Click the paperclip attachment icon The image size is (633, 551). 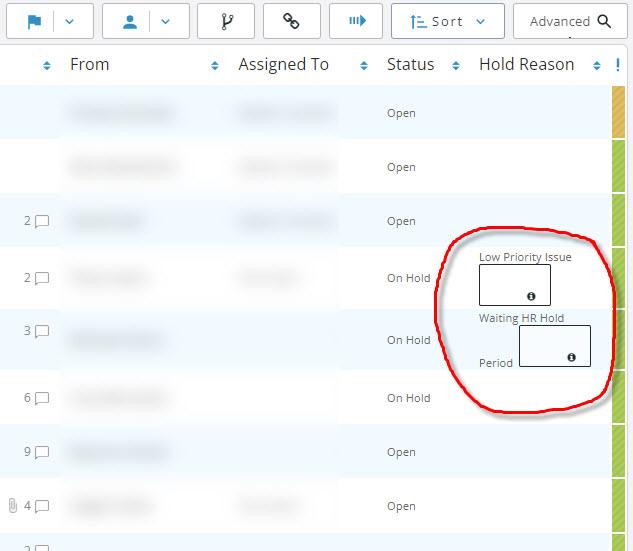[12, 506]
